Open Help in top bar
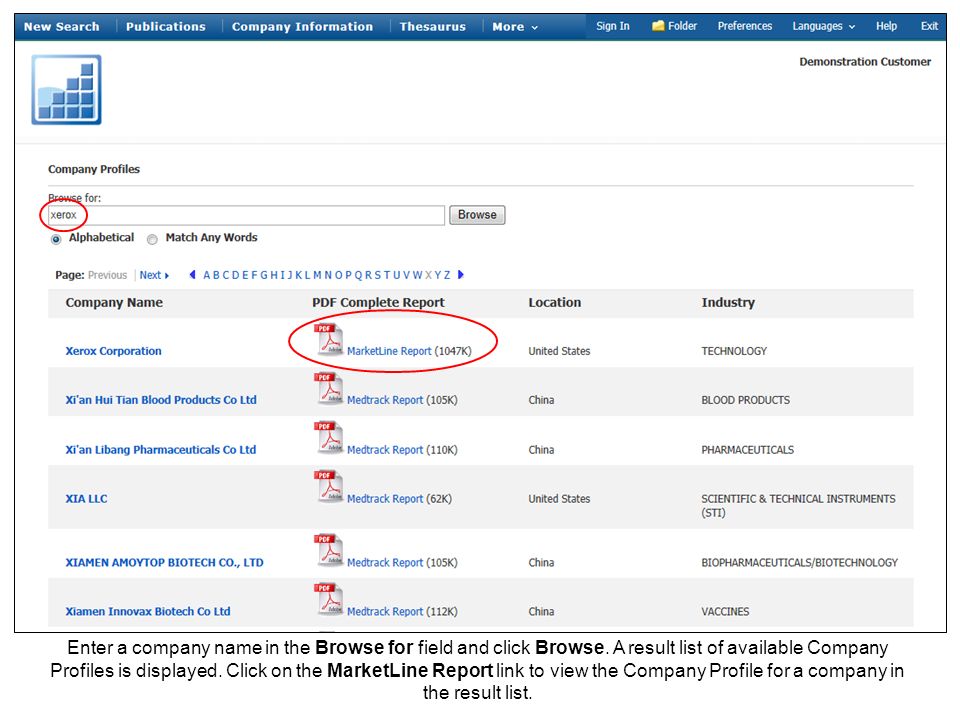 886,26
